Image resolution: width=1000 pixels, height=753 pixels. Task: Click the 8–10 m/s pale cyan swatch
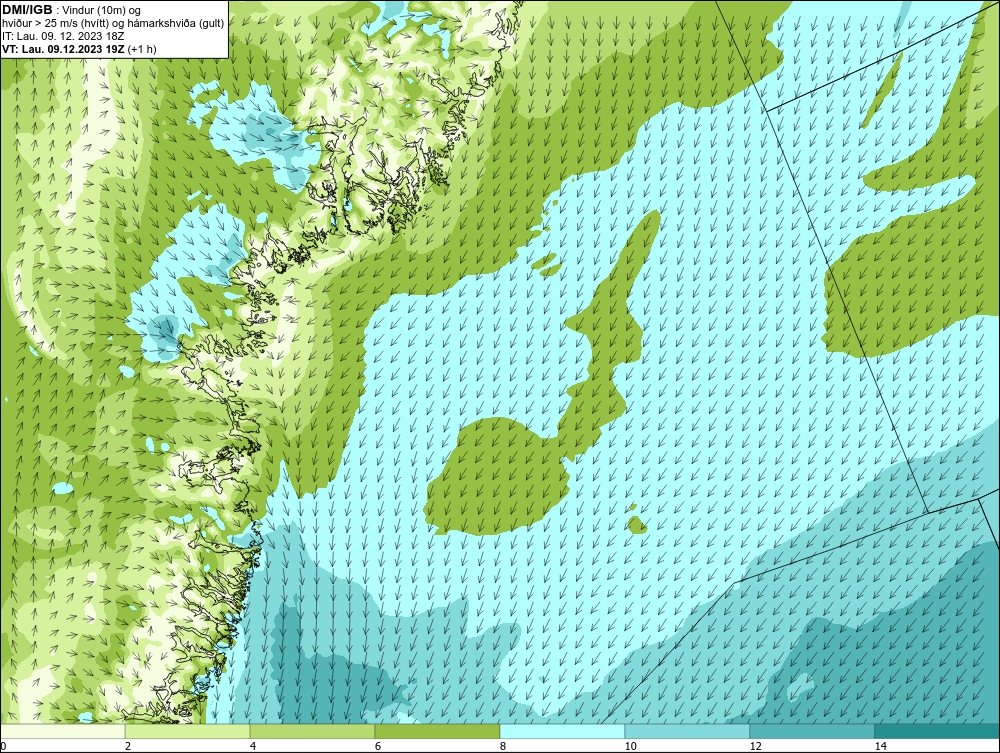pyautogui.click(x=562, y=731)
